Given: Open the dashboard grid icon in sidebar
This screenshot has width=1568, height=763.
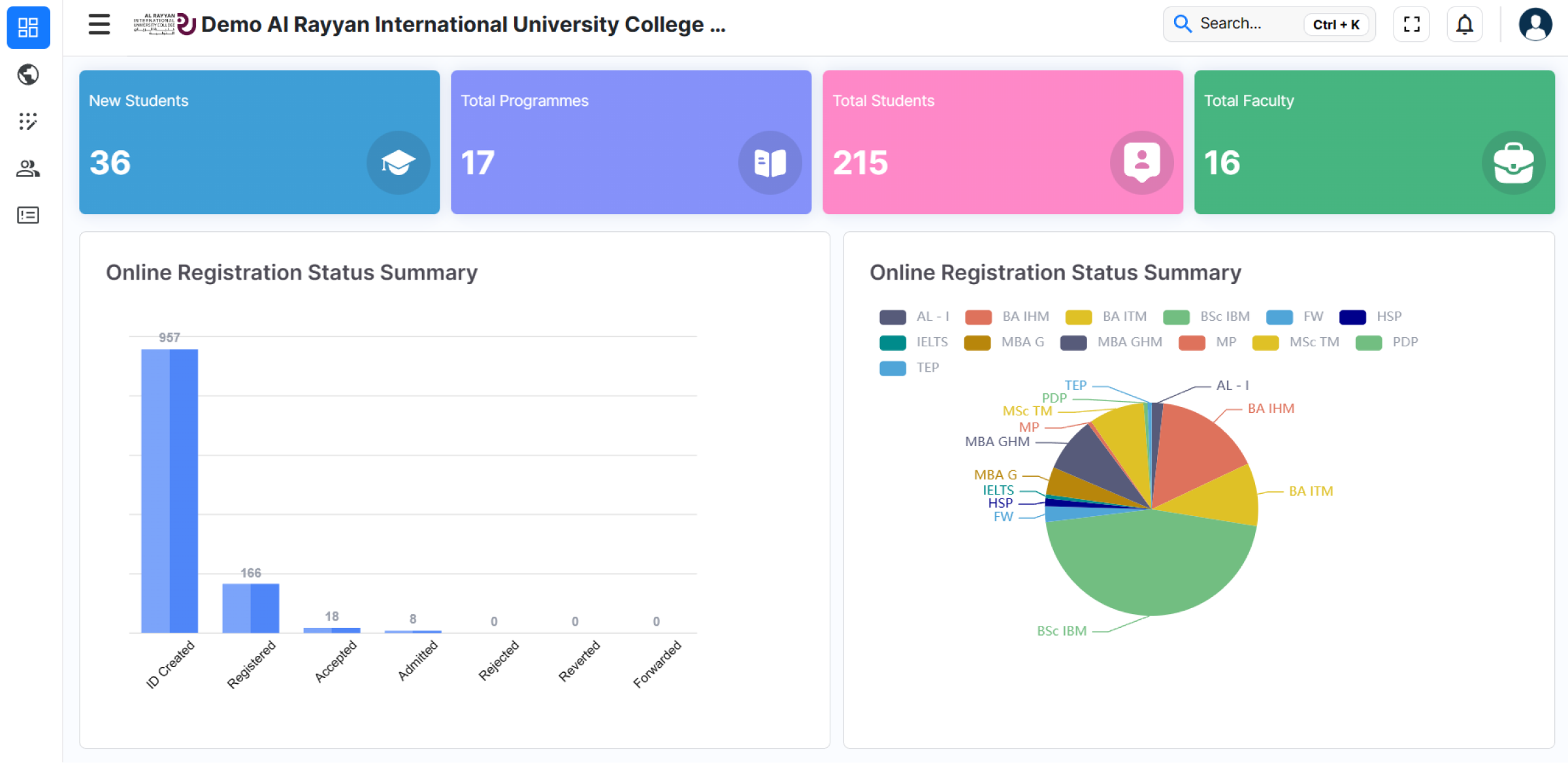Looking at the screenshot, I should 28,27.
